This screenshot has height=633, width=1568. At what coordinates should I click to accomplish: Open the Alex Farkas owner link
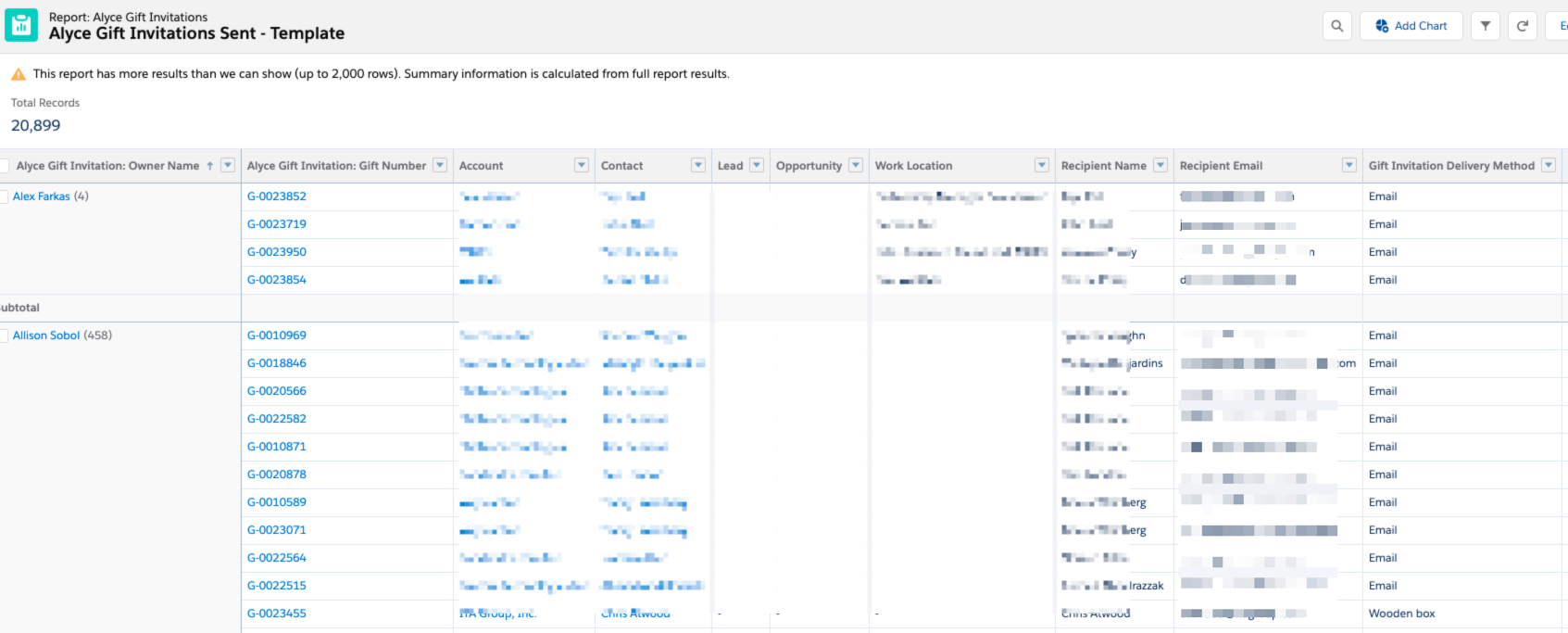[42, 196]
